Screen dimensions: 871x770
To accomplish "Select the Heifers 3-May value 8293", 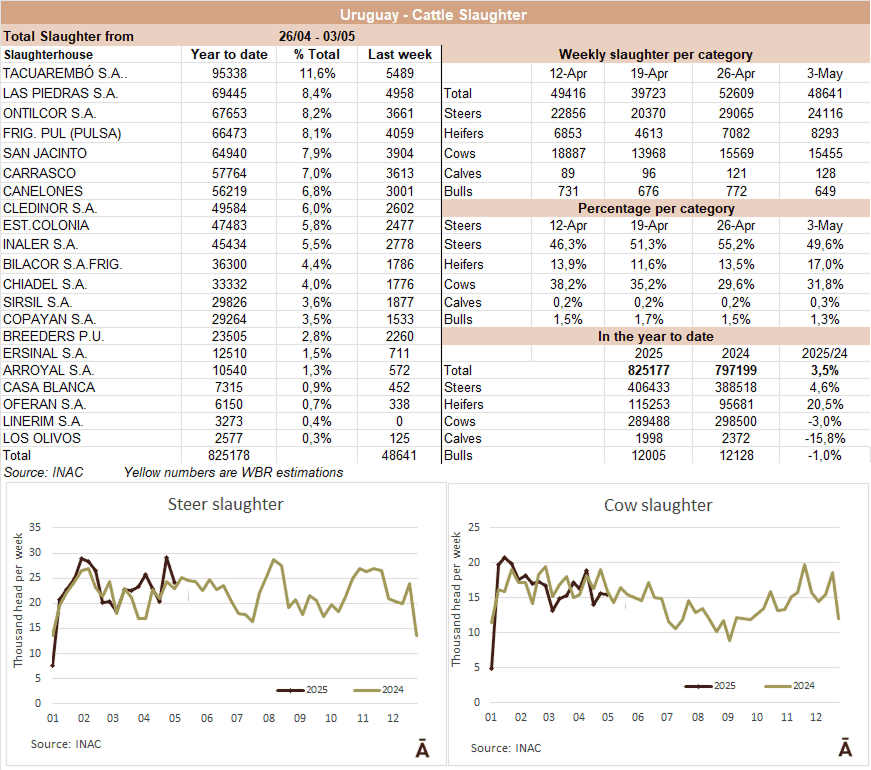I will [824, 133].
